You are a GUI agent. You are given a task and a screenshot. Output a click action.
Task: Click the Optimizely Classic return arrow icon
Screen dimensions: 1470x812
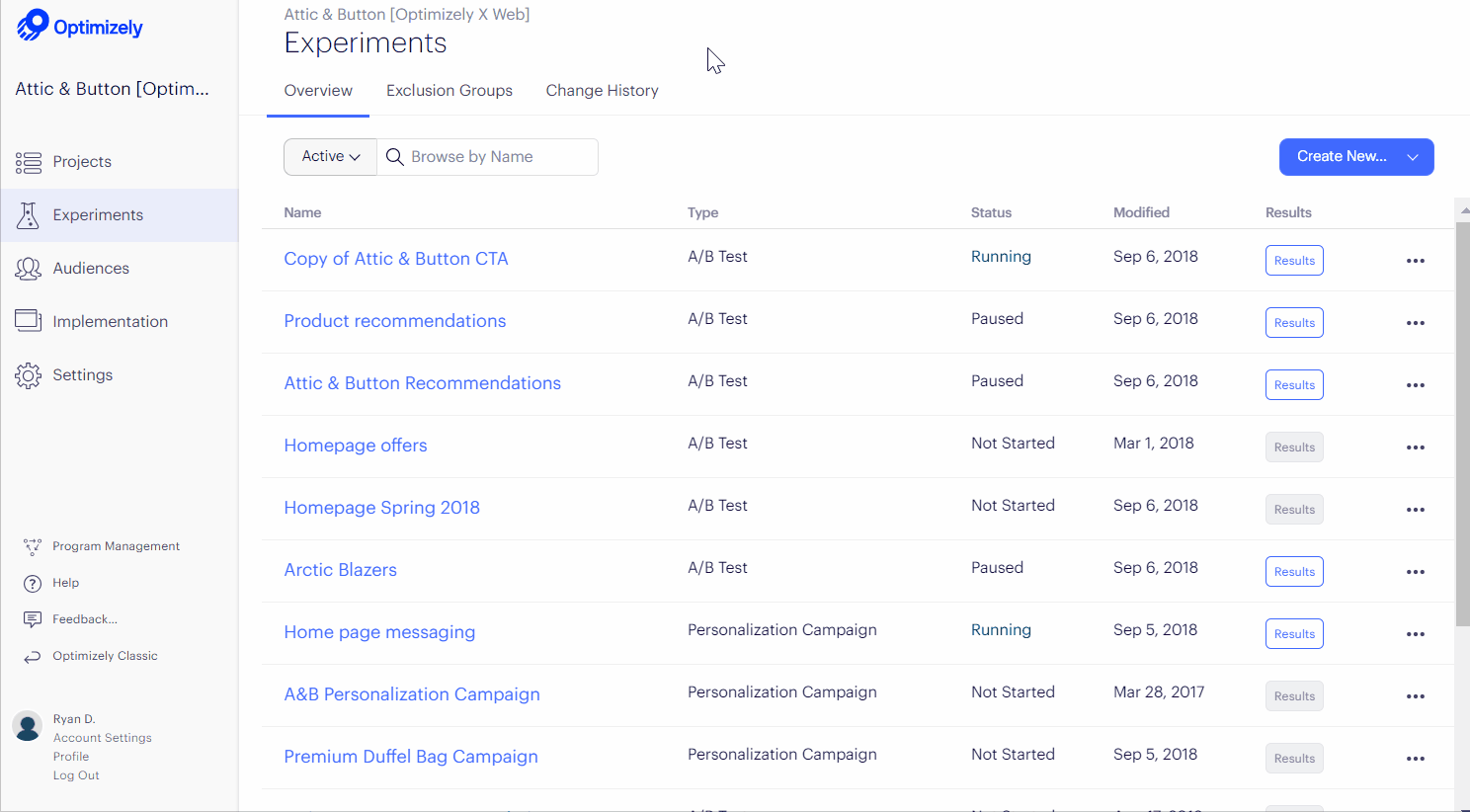[x=33, y=656]
